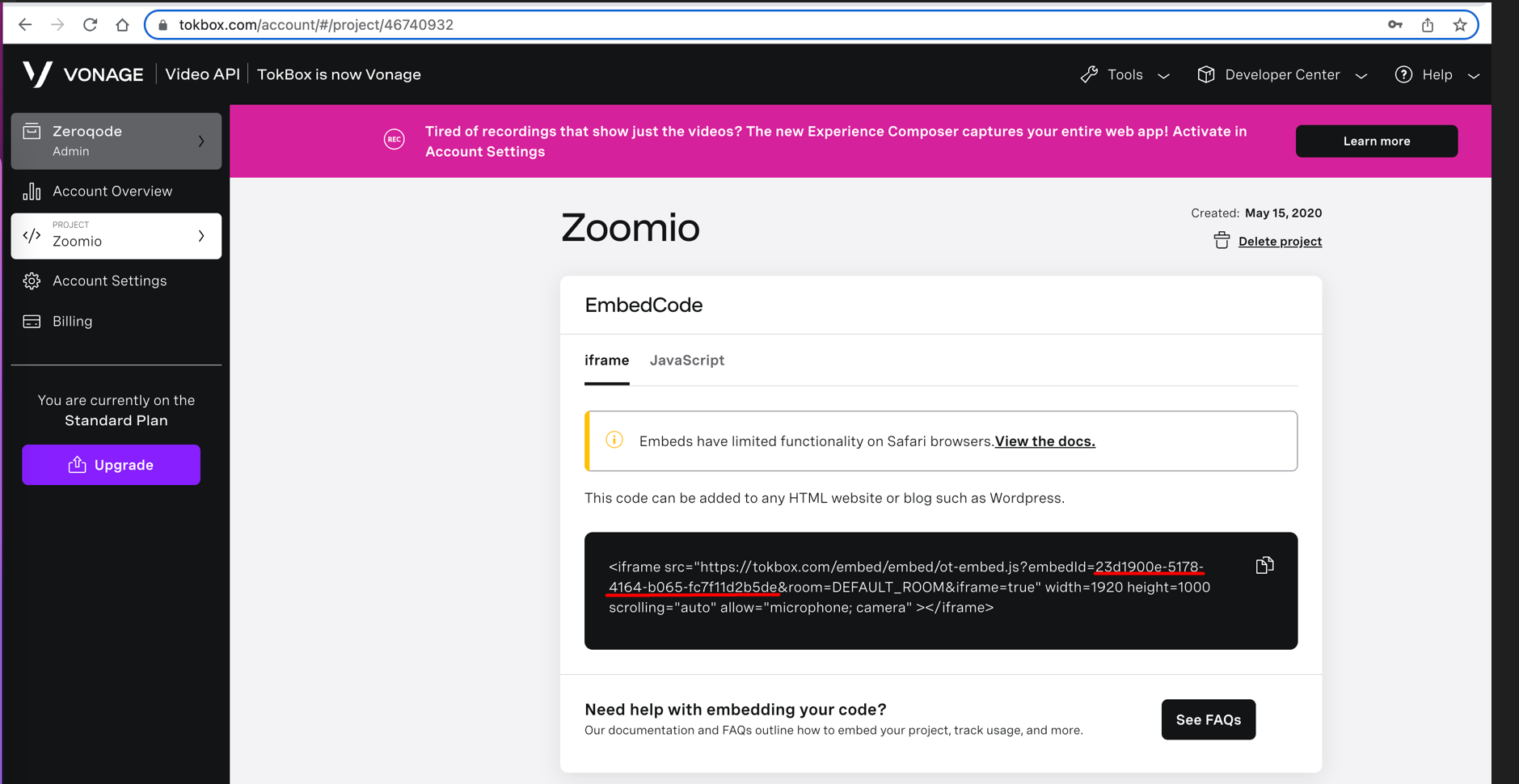The height and width of the screenshot is (784, 1519).
Task: Click the browser address bar
Action: pyautogui.click(x=728, y=25)
